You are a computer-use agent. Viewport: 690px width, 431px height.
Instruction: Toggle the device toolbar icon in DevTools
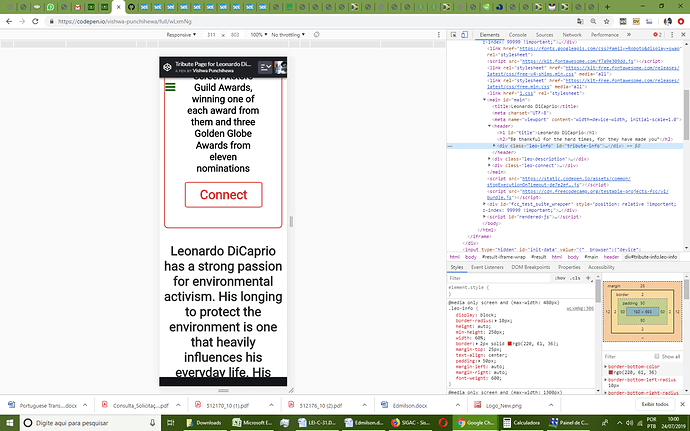(464, 35)
